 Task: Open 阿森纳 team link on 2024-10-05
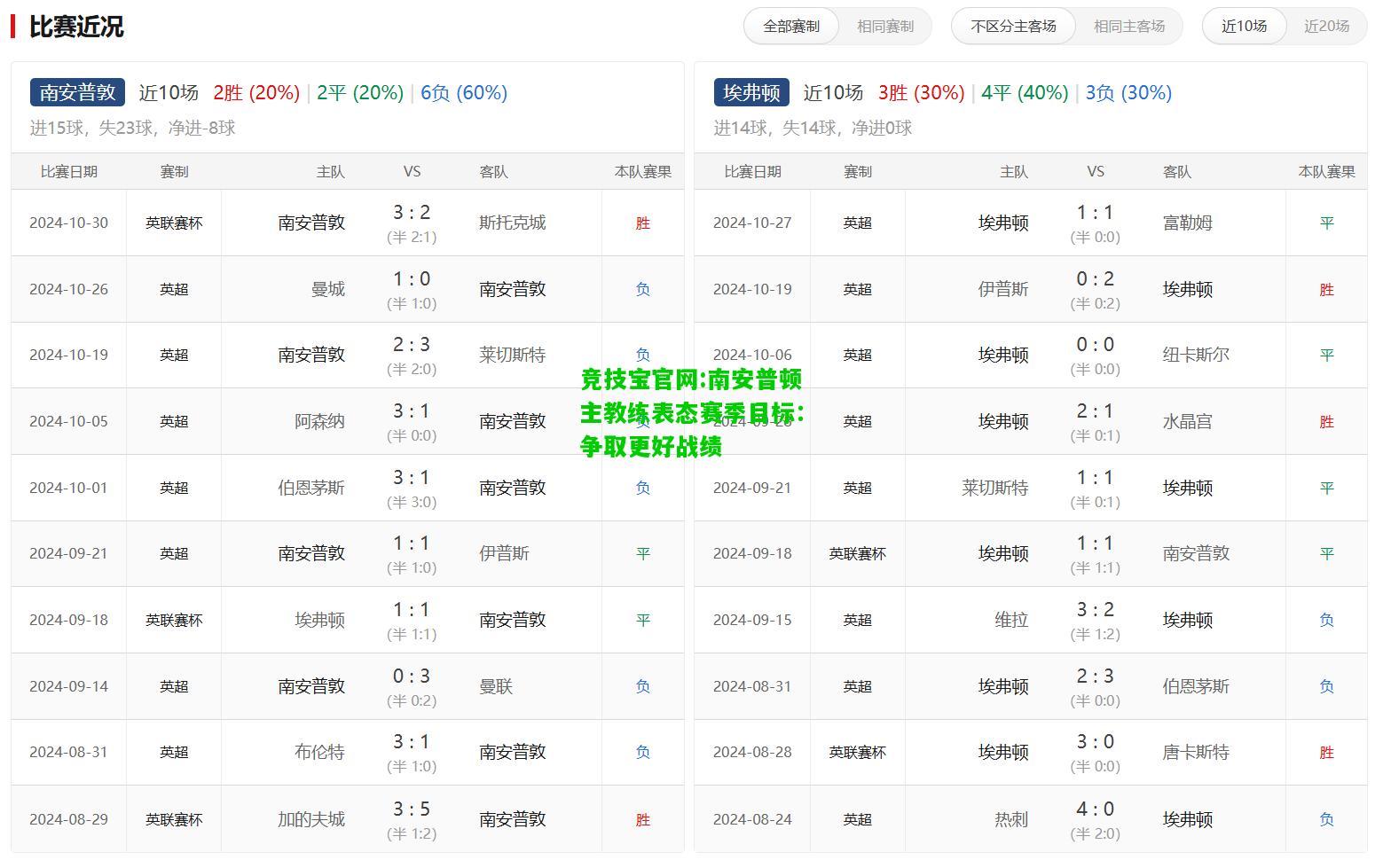[x=319, y=421]
